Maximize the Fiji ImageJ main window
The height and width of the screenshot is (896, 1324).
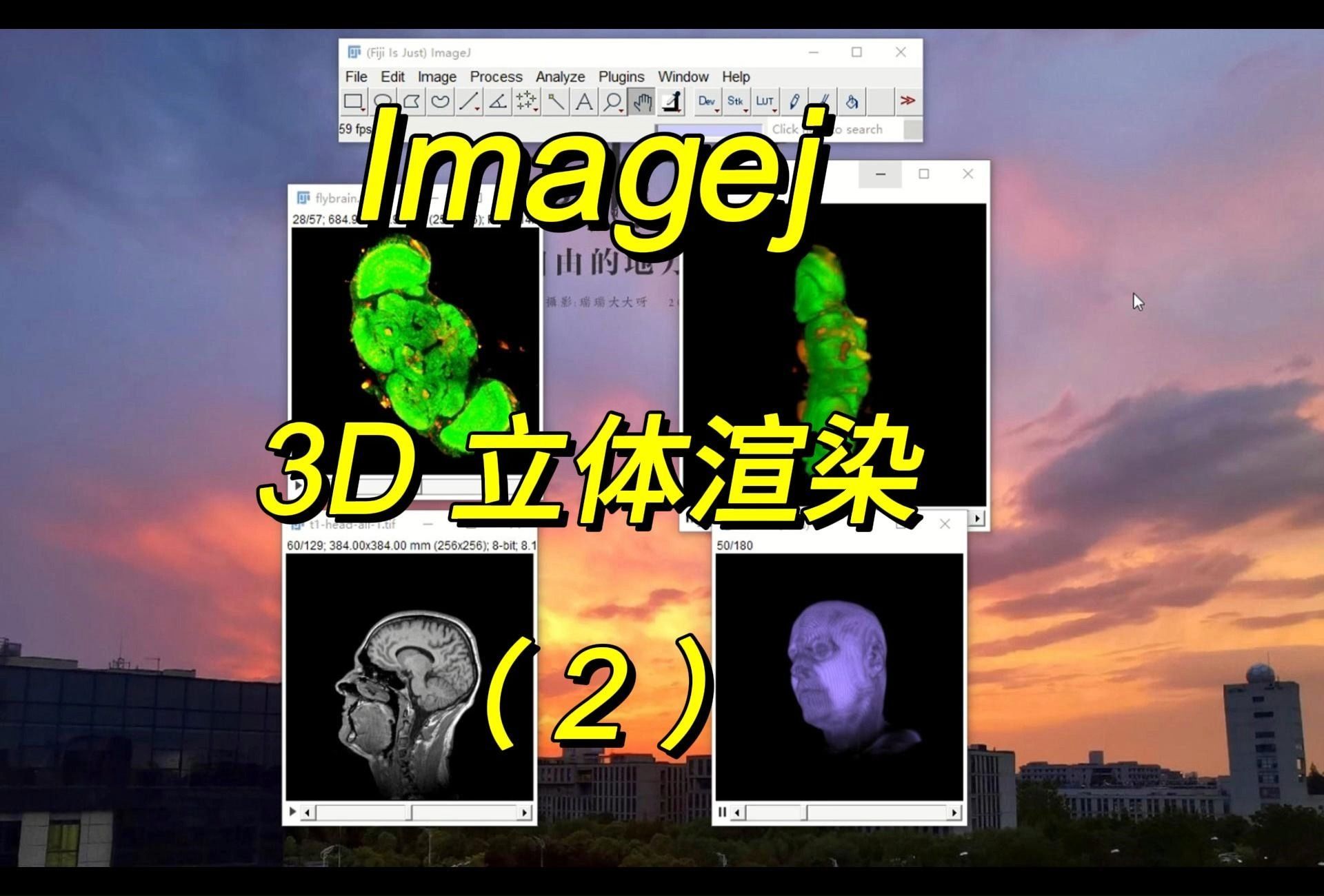(x=857, y=52)
